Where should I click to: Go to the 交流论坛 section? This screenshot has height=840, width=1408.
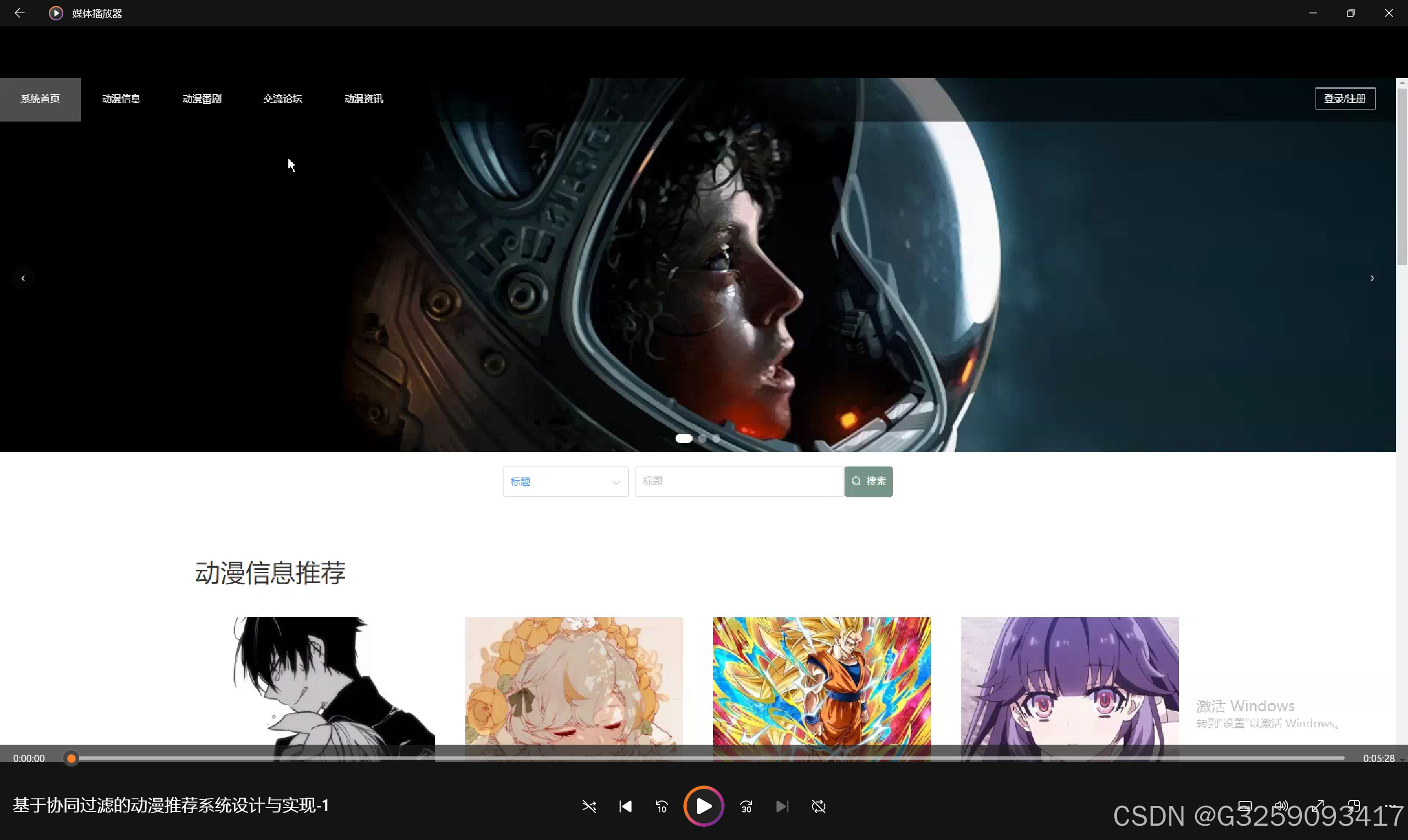pos(283,99)
